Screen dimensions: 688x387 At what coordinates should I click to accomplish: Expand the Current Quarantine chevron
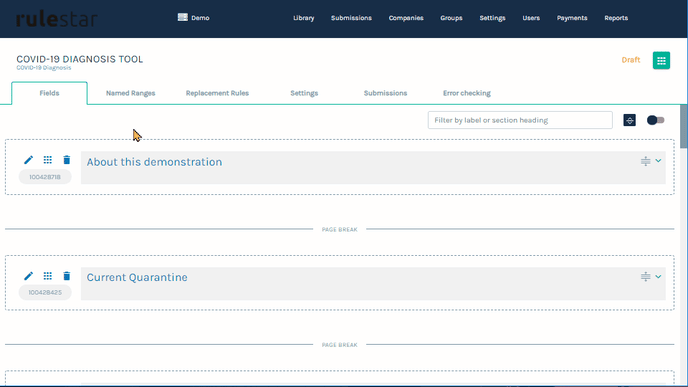click(x=659, y=277)
